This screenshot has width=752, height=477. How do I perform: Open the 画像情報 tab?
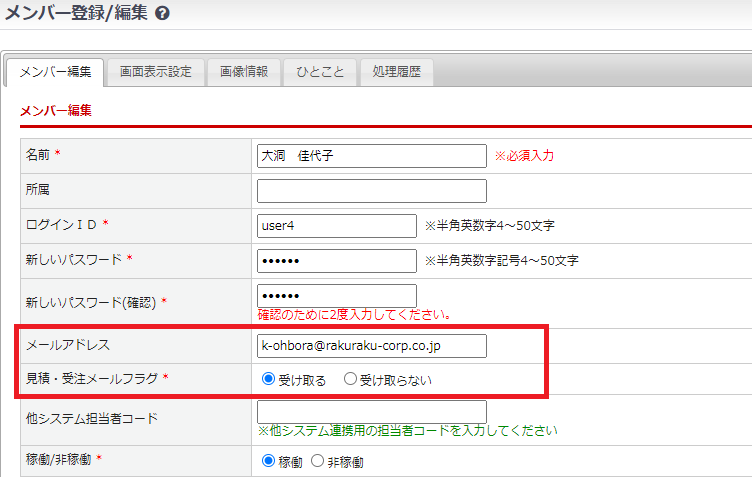click(x=244, y=72)
